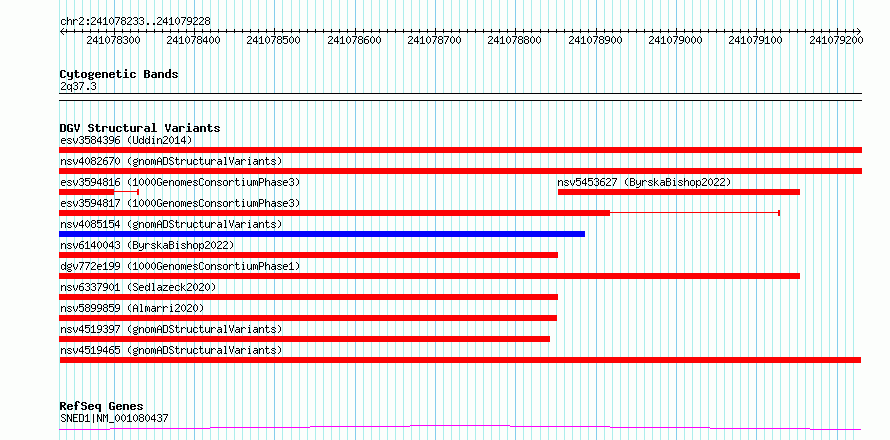890x440 pixels.
Task: Click the red bar under nsv4519465
Action: (x=460, y=360)
